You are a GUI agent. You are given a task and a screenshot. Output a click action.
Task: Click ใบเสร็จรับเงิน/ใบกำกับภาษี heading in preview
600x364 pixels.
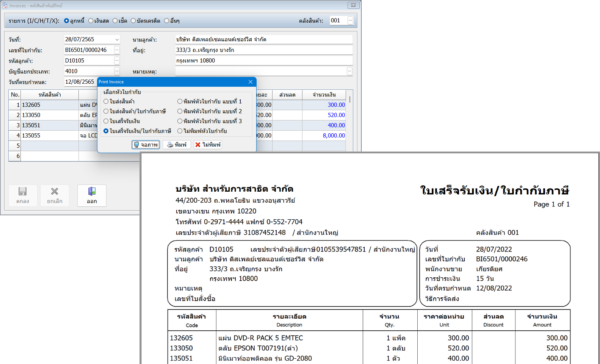coord(495,190)
